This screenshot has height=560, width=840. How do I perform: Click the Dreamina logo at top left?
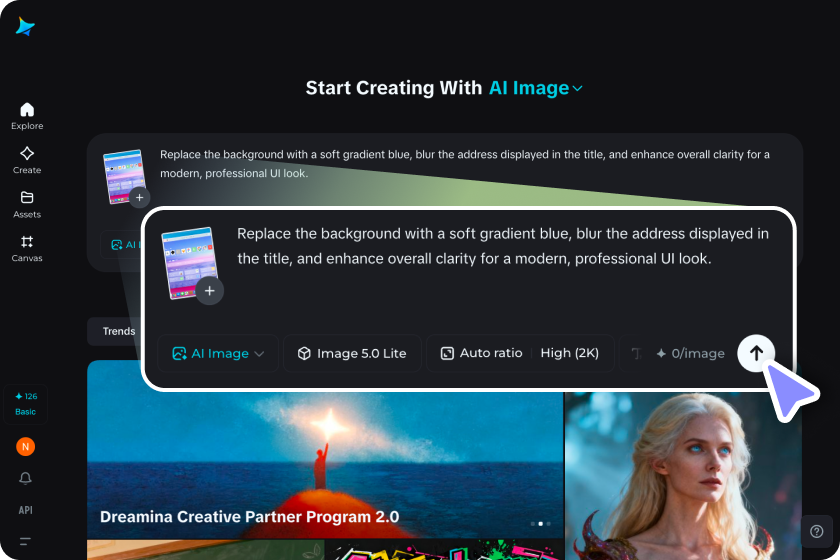[x=25, y=26]
